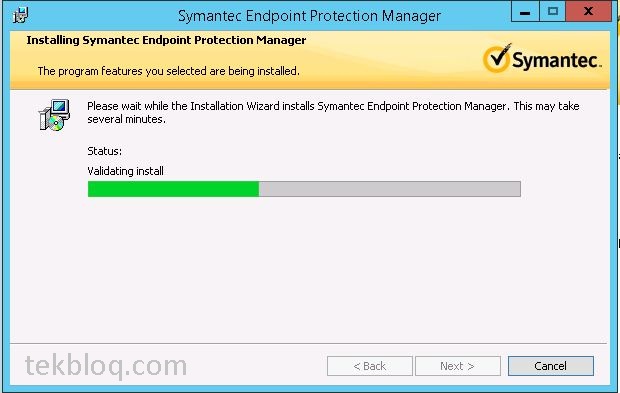Click the green filled portion of progress bar

click(173, 189)
